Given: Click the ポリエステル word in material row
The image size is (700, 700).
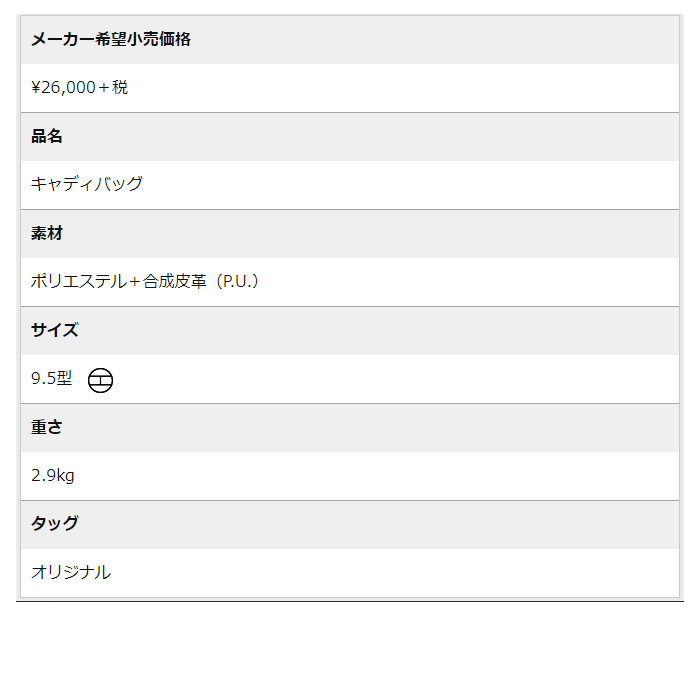Looking at the screenshot, I should [79, 281].
